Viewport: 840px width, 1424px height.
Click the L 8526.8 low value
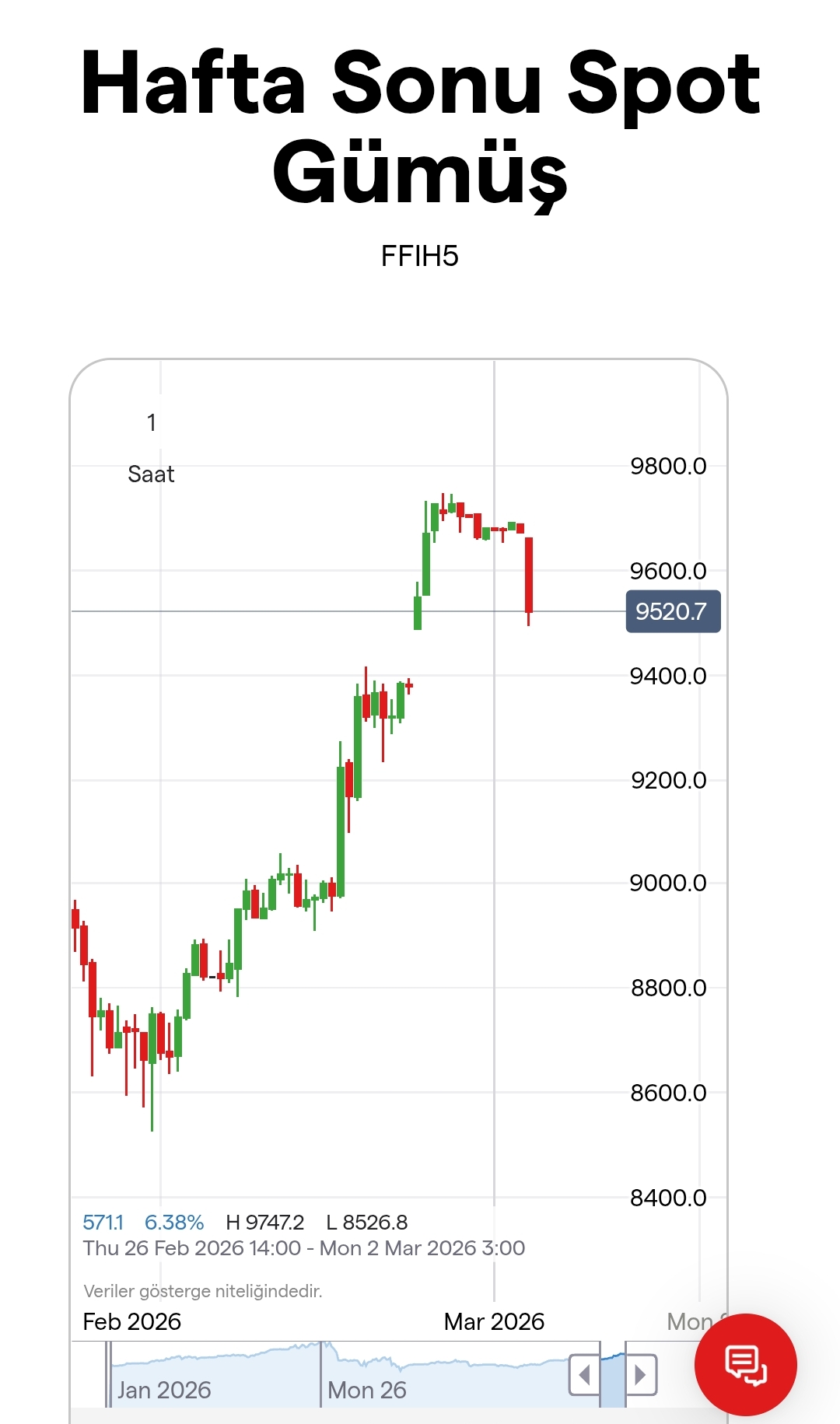(367, 1223)
